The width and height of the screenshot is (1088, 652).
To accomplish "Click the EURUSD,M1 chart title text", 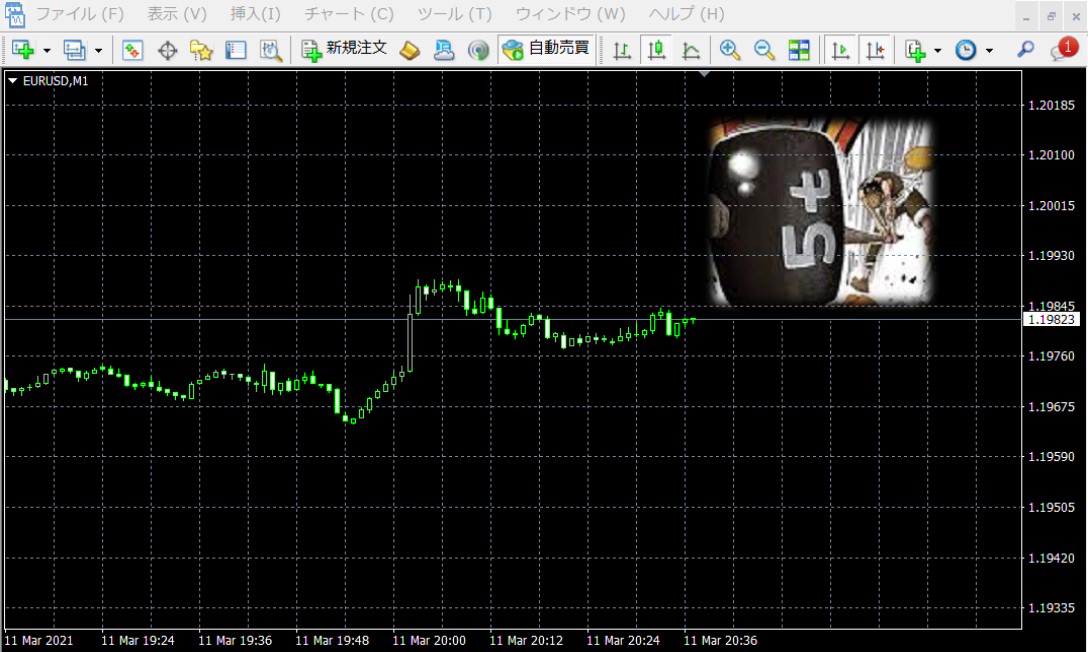I will [56, 81].
